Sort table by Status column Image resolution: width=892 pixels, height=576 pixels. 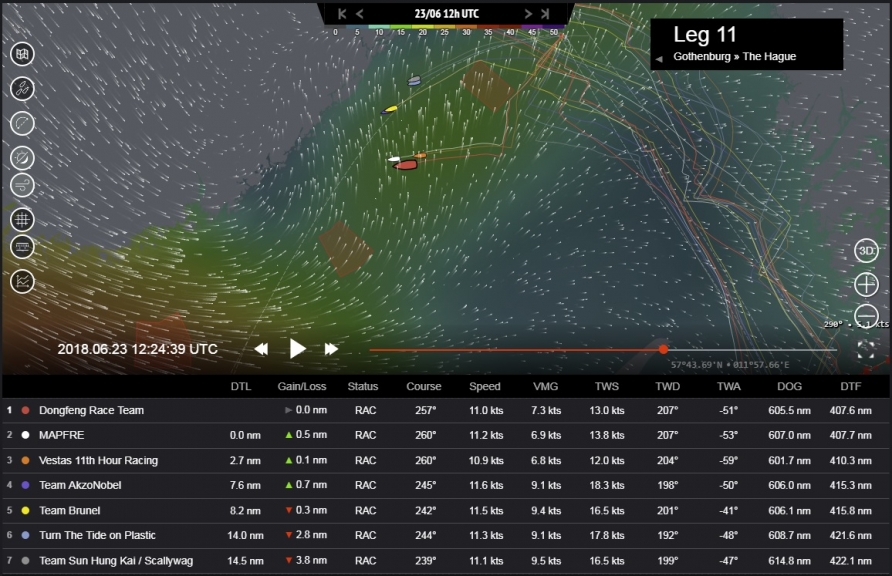pyautogui.click(x=363, y=387)
